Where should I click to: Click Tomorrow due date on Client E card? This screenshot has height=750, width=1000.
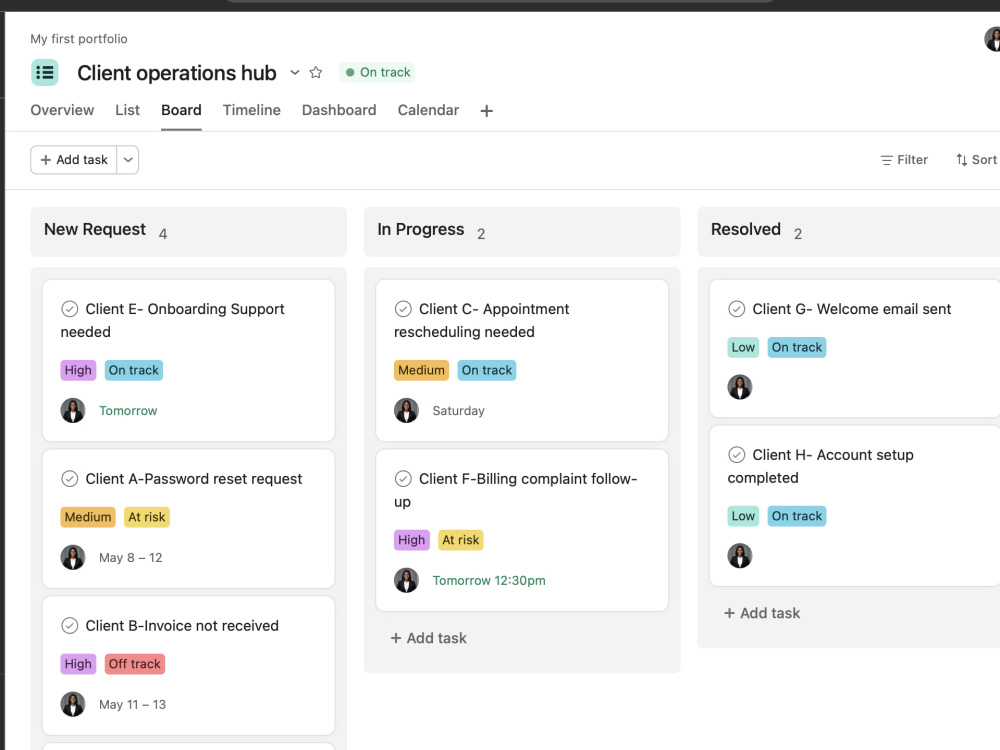[128, 411]
